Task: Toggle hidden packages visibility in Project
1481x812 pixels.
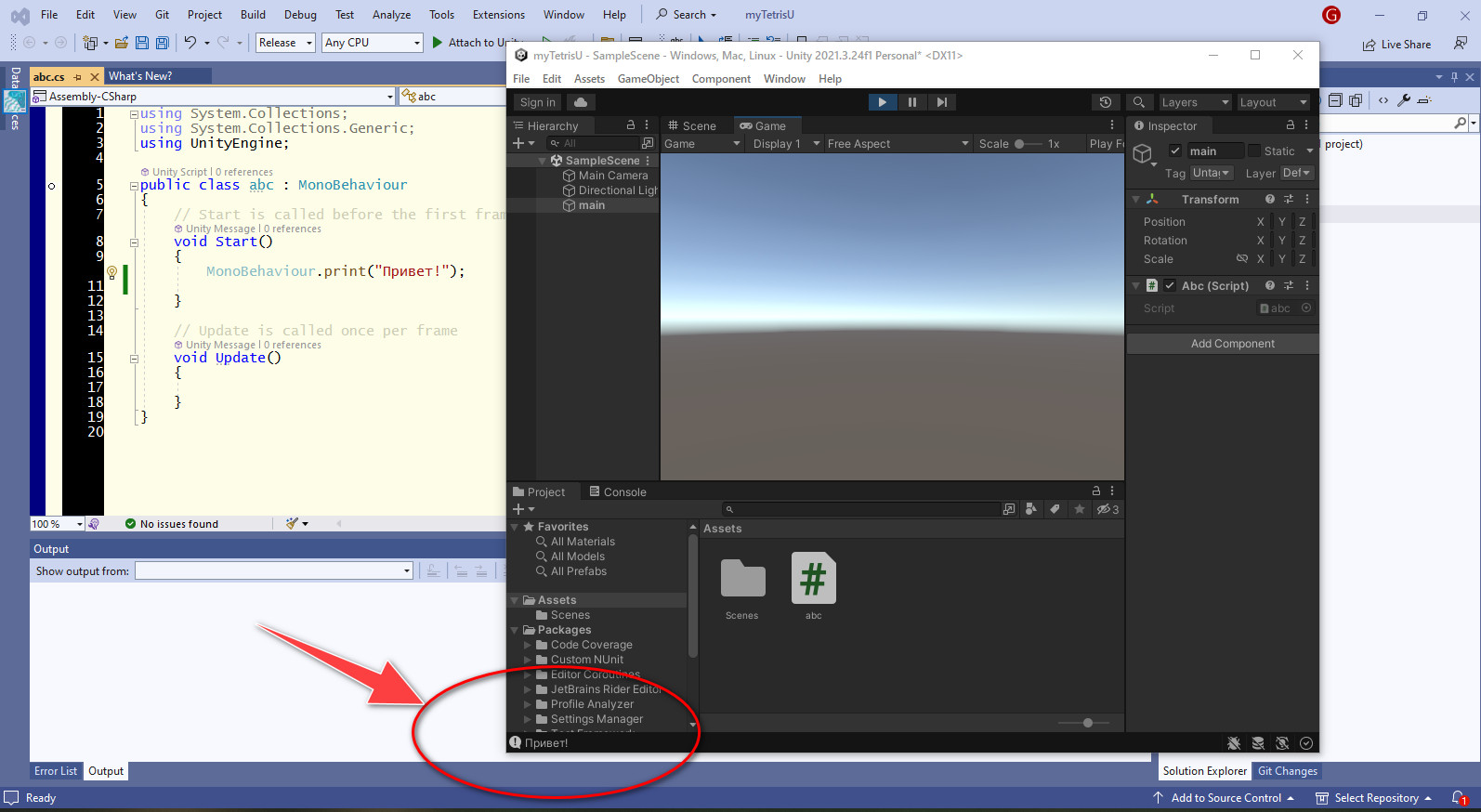Action: pos(1107,509)
